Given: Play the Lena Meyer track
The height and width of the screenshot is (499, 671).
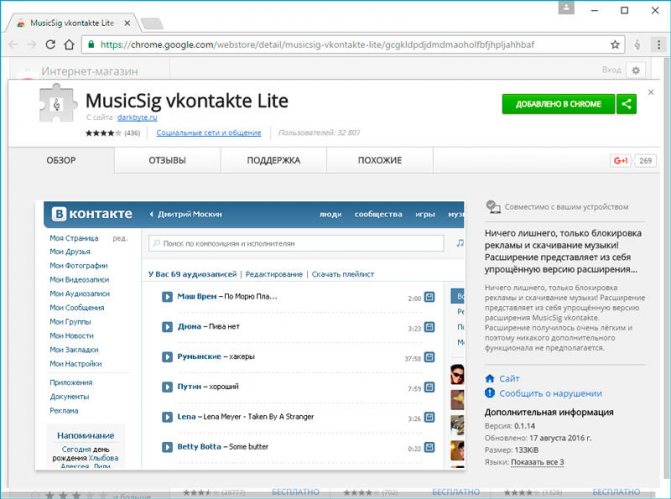Looking at the screenshot, I should [167, 417].
